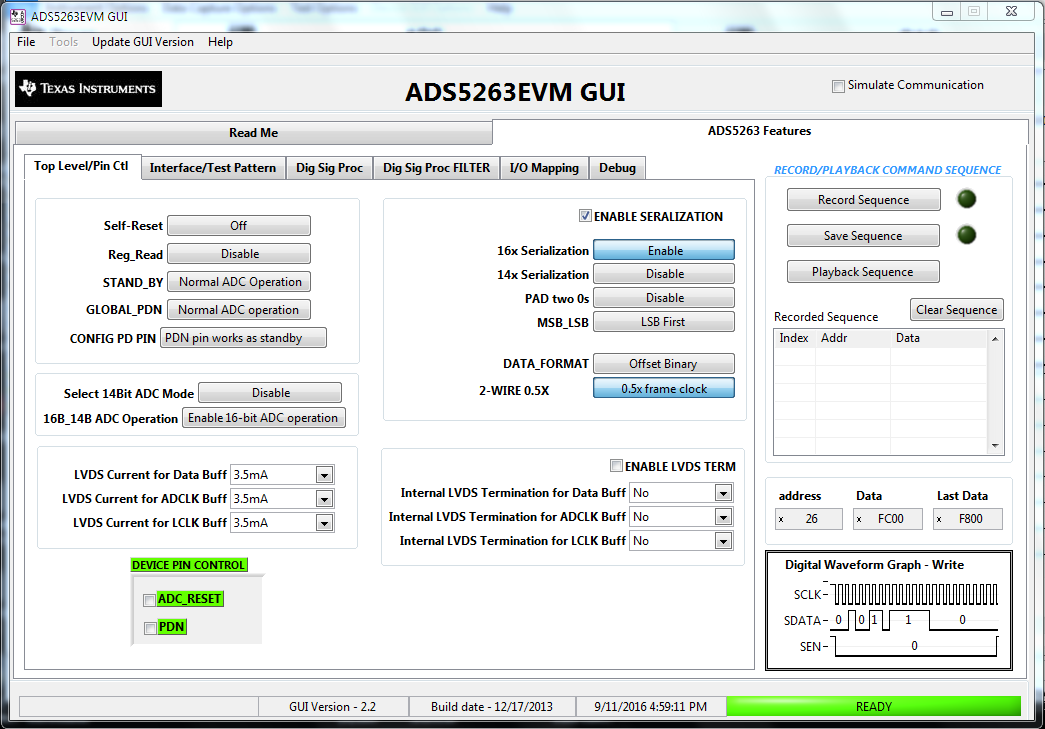Switch to Interface/Test Pattern tab
The image size is (1045, 729).
(213, 168)
